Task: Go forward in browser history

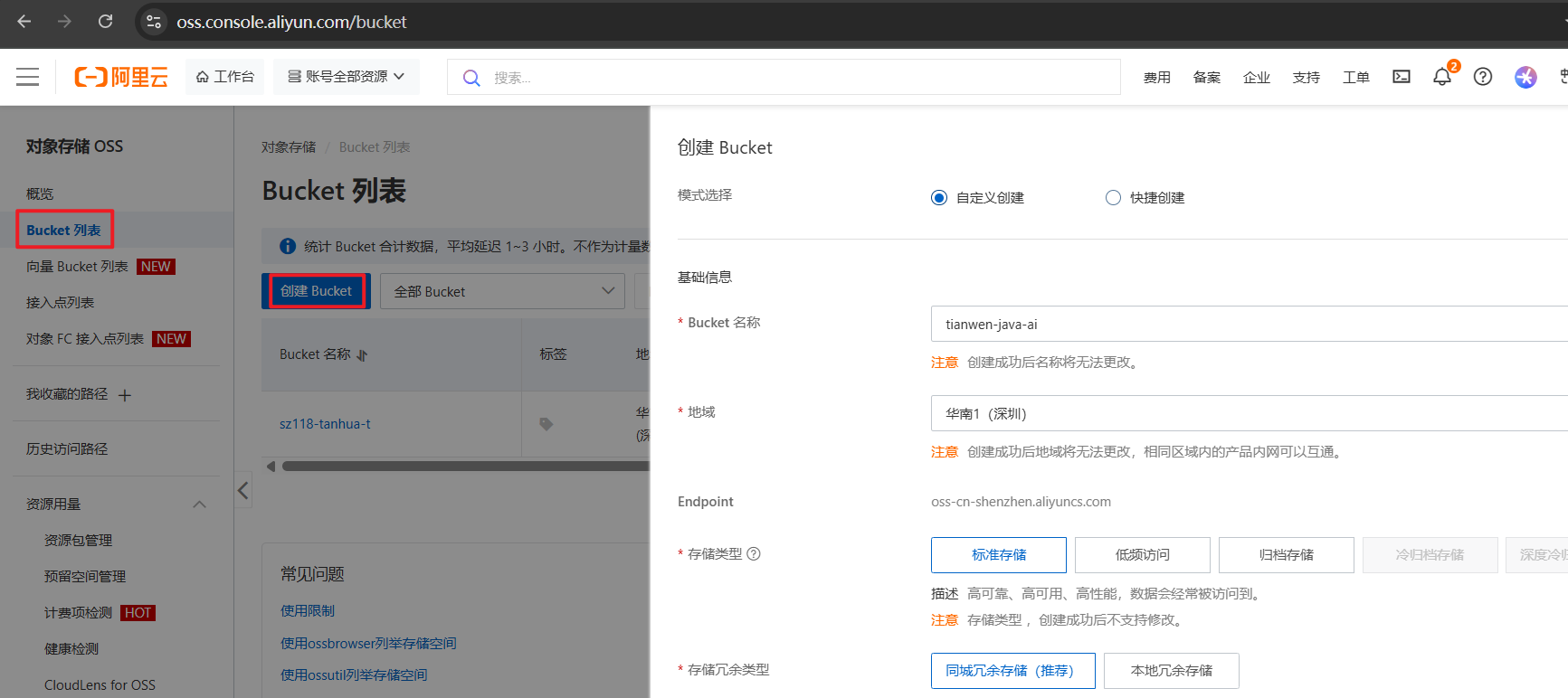Action: 64,21
